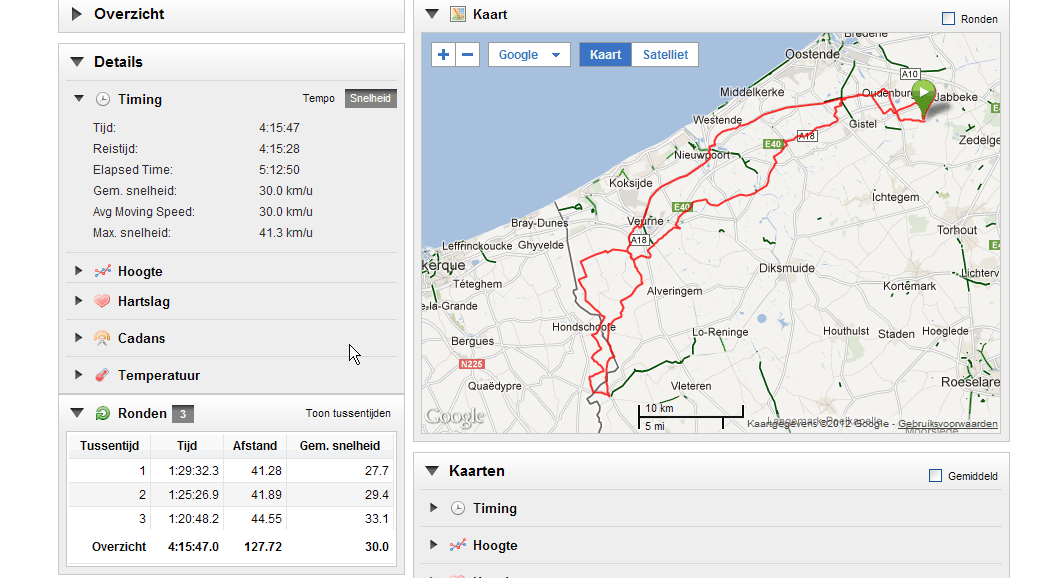The width and height of the screenshot is (1056, 578).
Task: Click the Toon tussentijden link
Action: 348,413
